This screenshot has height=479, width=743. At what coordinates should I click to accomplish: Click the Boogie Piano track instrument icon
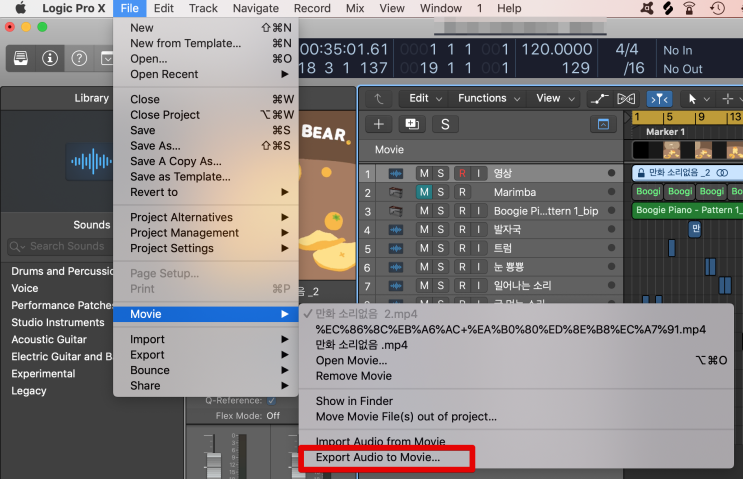(x=396, y=211)
